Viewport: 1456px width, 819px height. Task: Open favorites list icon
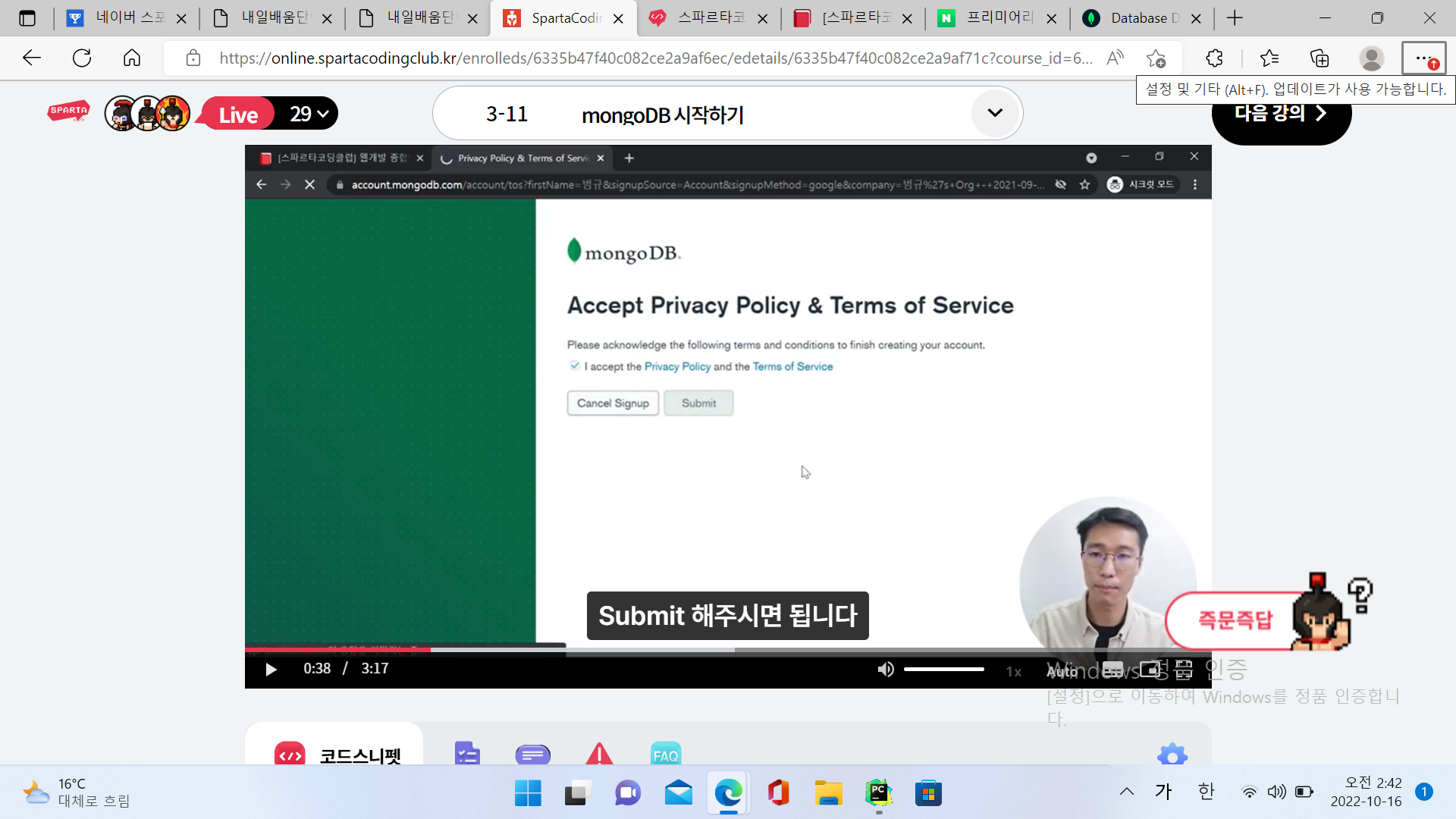pos(1269,58)
